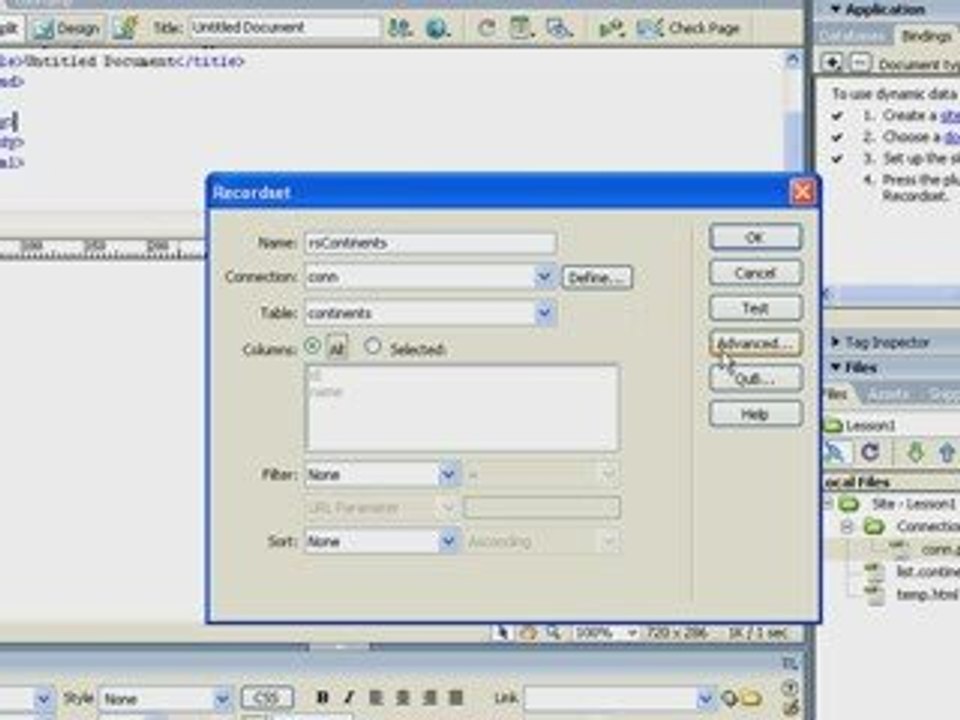Click the Align Center icon in Properties
This screenshot has width=960, height=720.
tap(402, 697)
